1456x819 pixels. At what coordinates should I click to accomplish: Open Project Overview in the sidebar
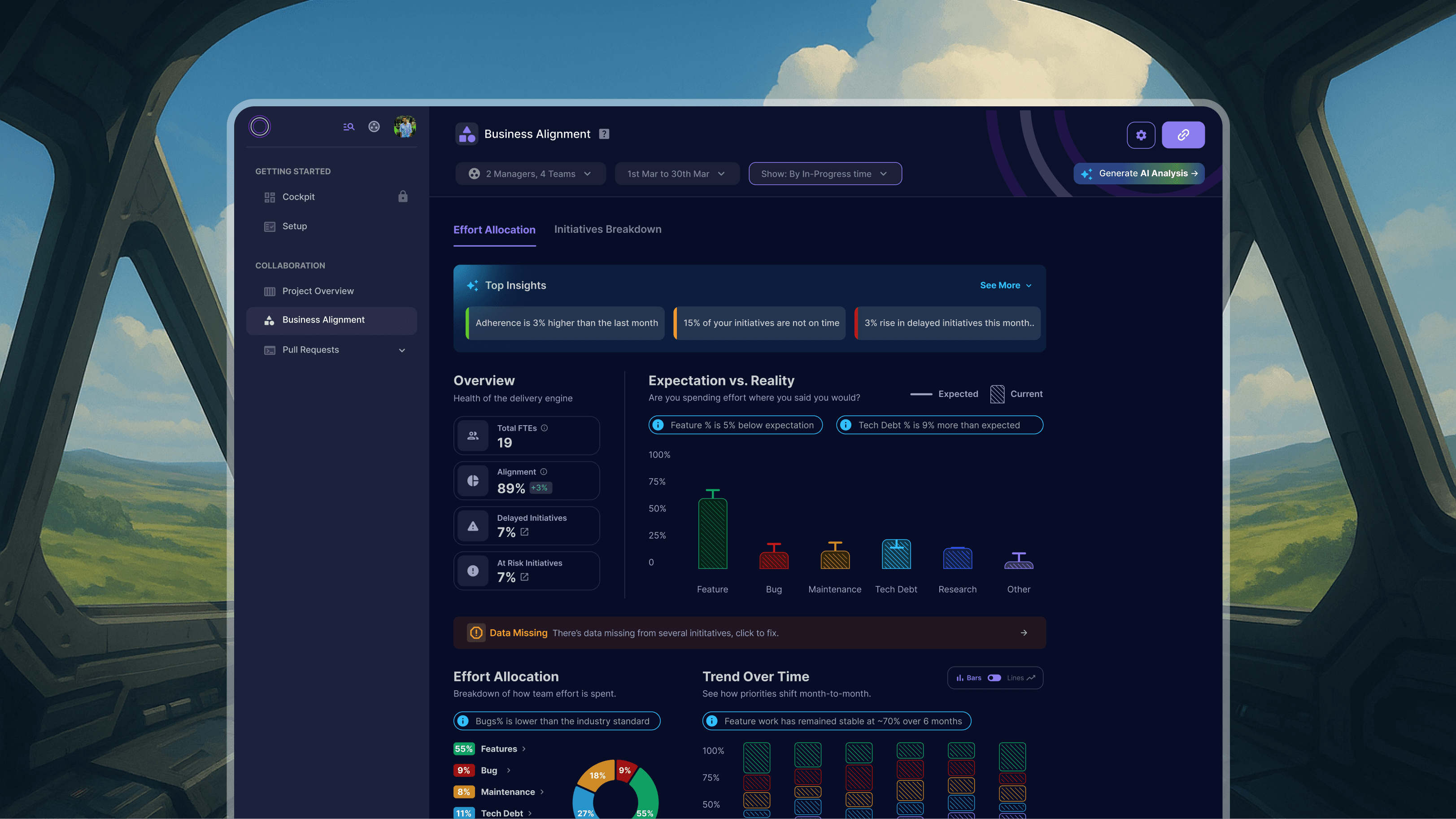pos(318,291)
